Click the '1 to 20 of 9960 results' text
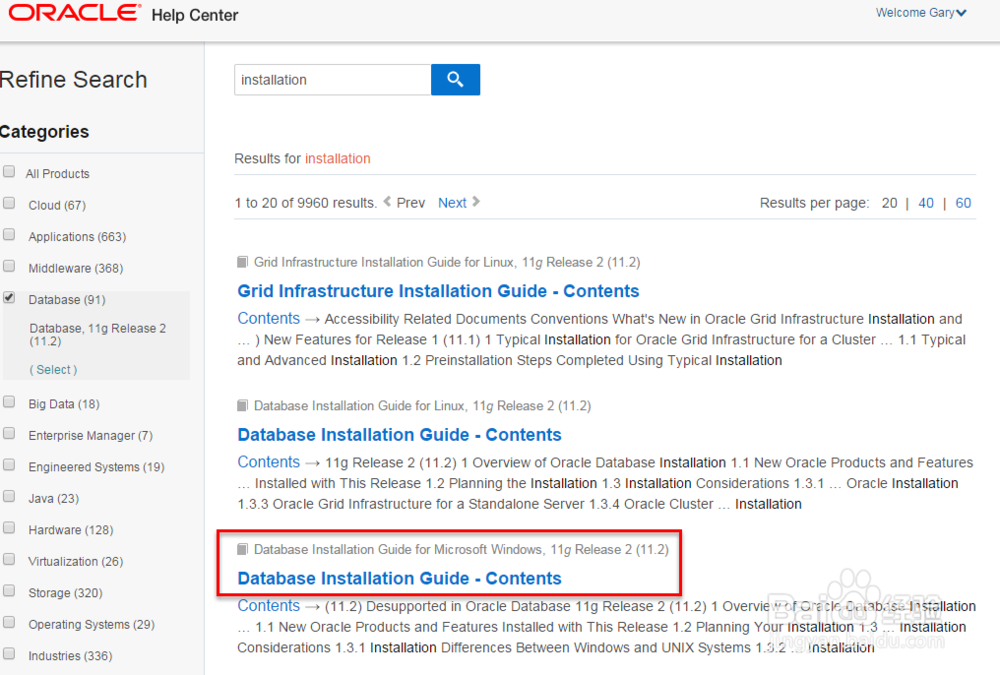 305,203
